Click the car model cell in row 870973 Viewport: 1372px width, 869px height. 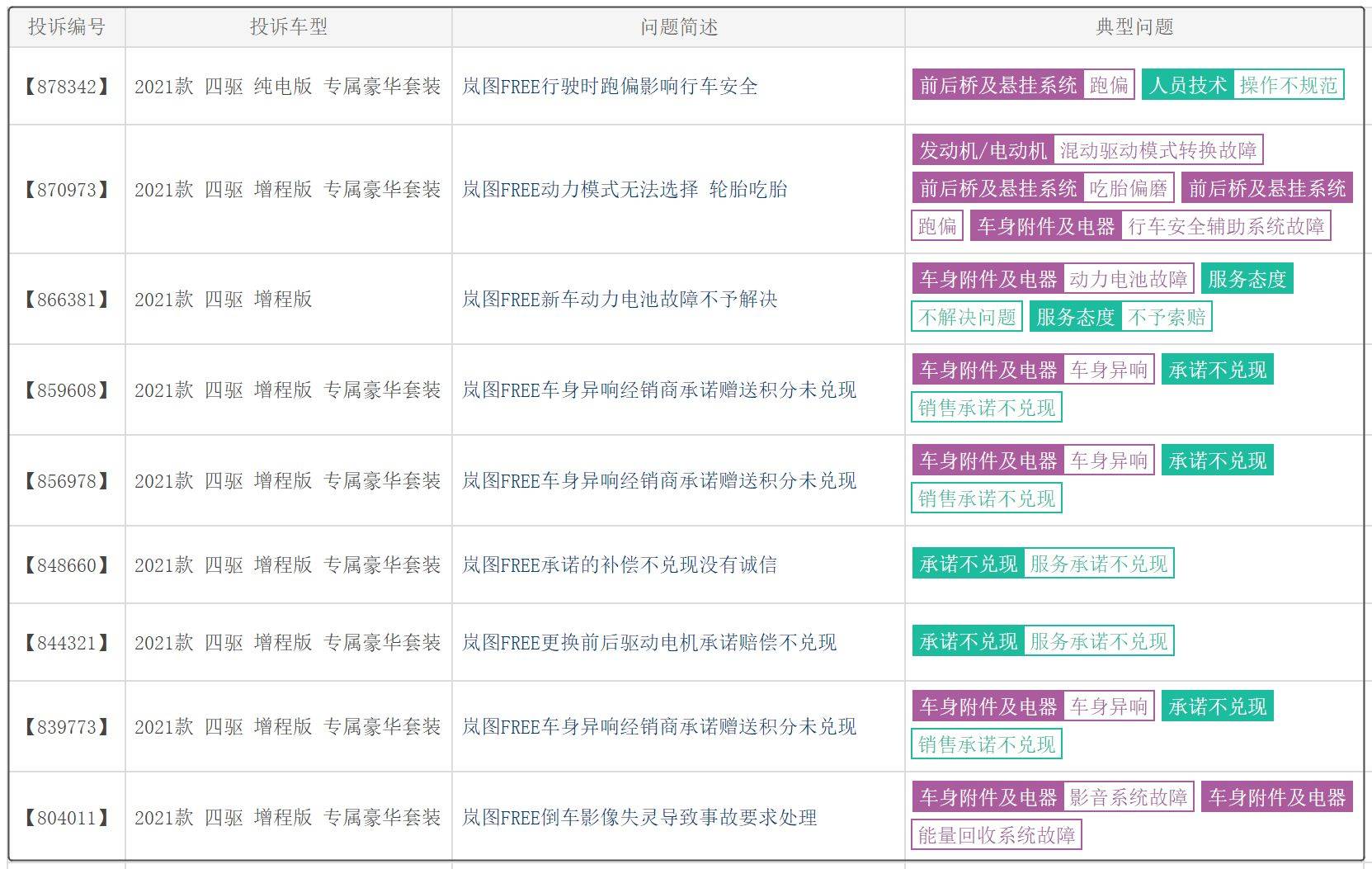pos(288,189)
